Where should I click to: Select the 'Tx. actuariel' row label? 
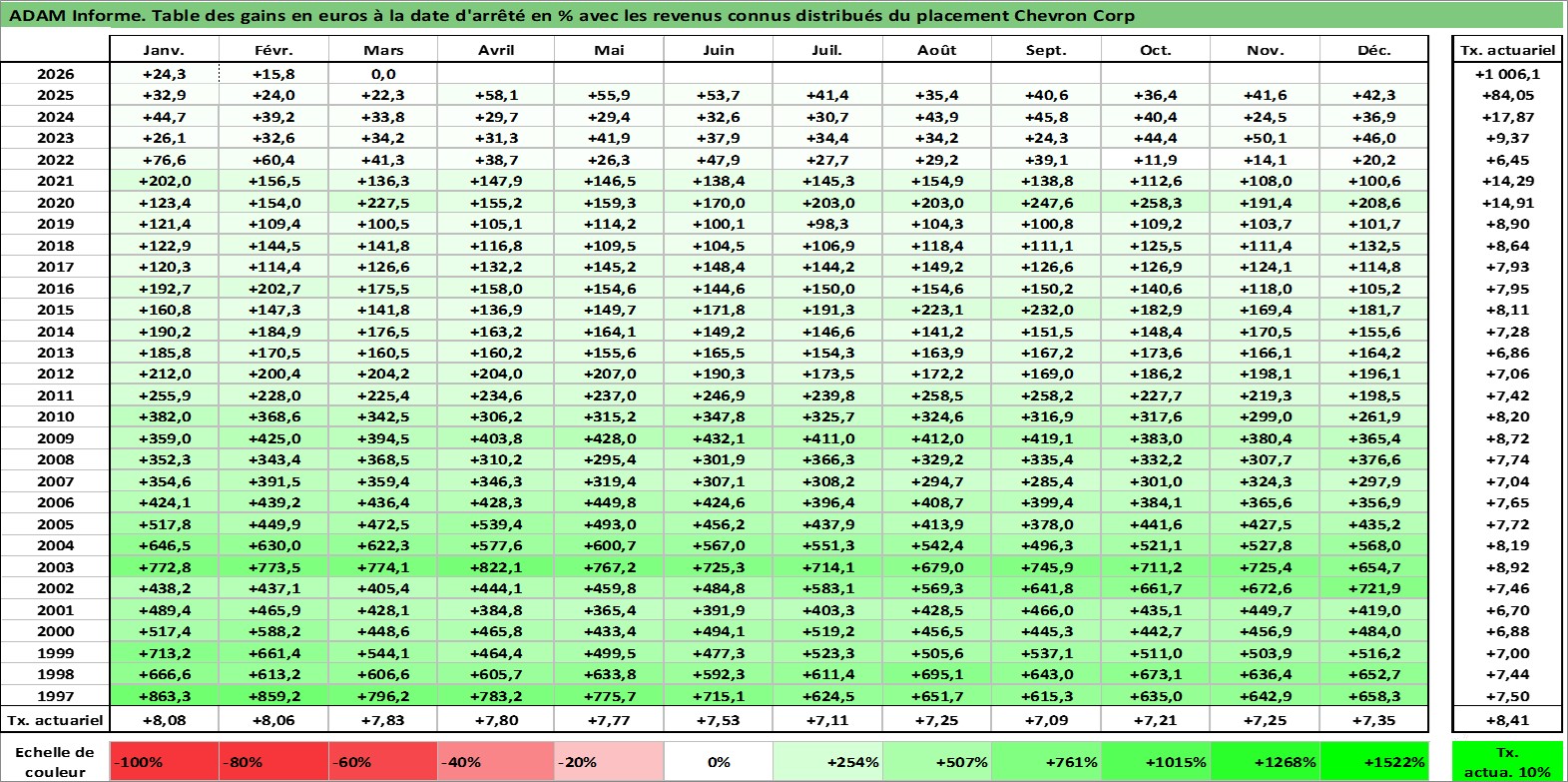click(x=55, y=720)
